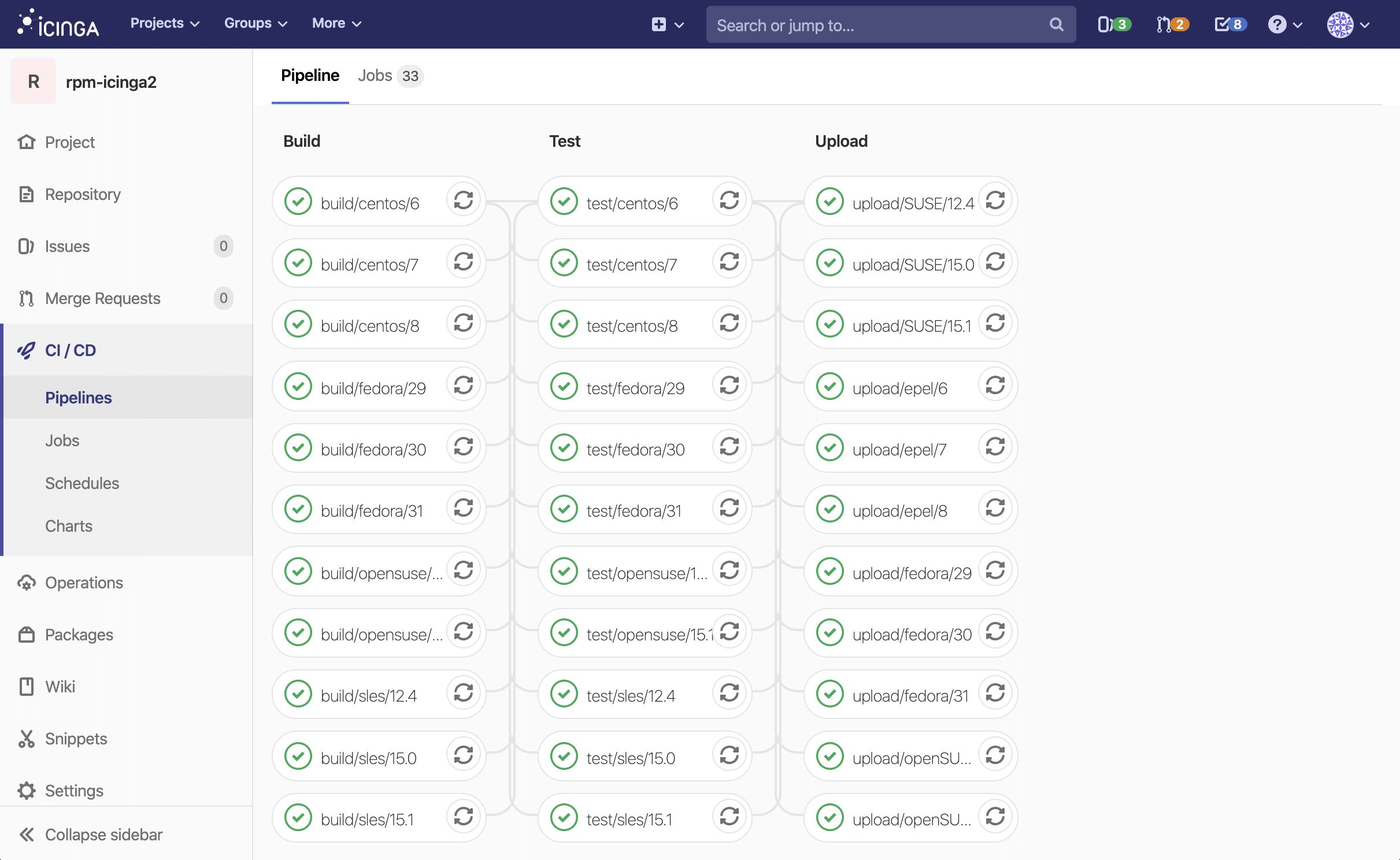The width and height of the screenshot is (1400, 860).
Task: Retry the build/centos/6 job
Action: (464, 201)
